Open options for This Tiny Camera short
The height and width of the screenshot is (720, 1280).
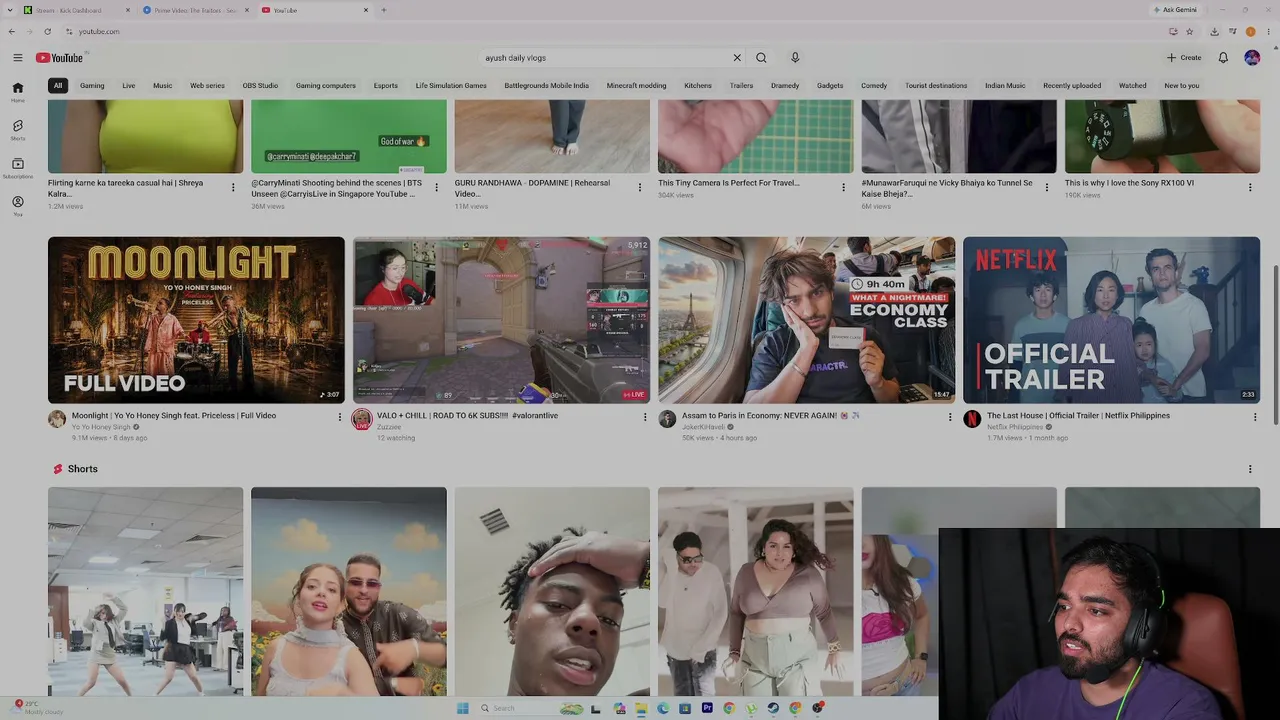[843, 187]
